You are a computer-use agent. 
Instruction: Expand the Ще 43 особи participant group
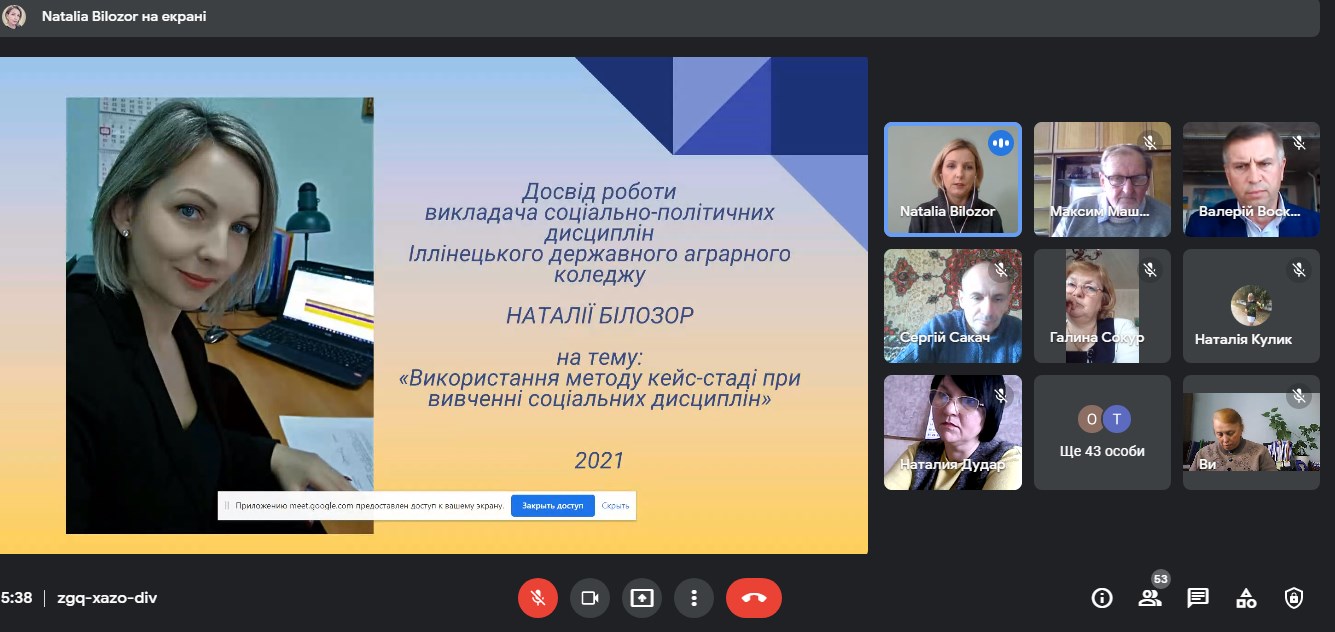(1102, 432)
